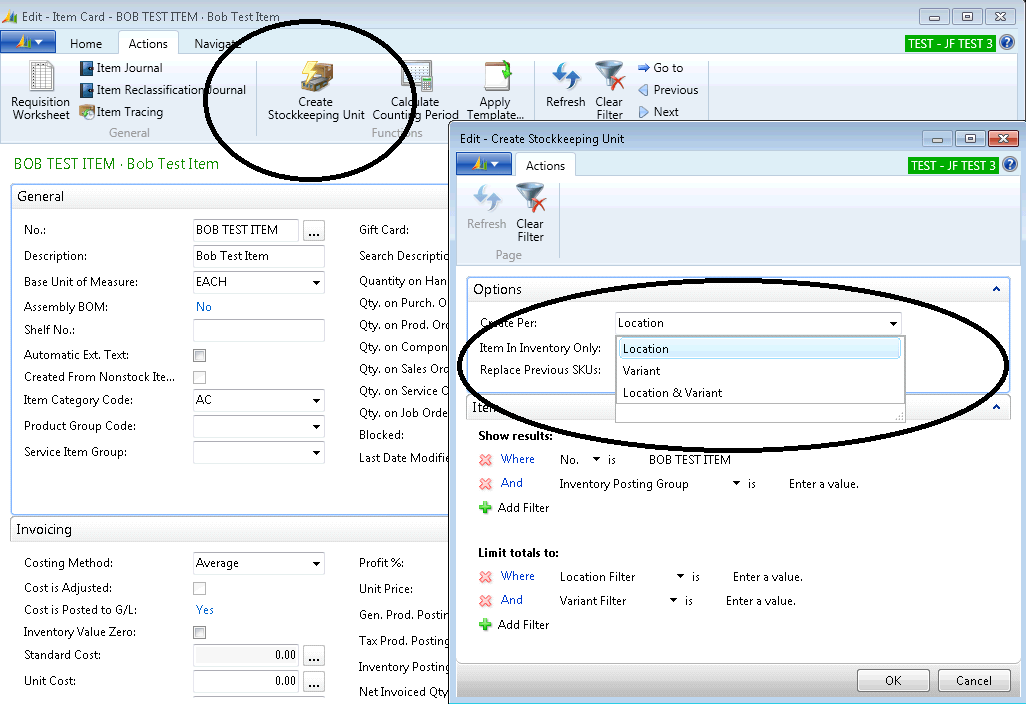Click Cost is Posted to G/L Yes link
Image resolution: width=1026 pixels, height=704 pixels.
click(x=205, y=610)
